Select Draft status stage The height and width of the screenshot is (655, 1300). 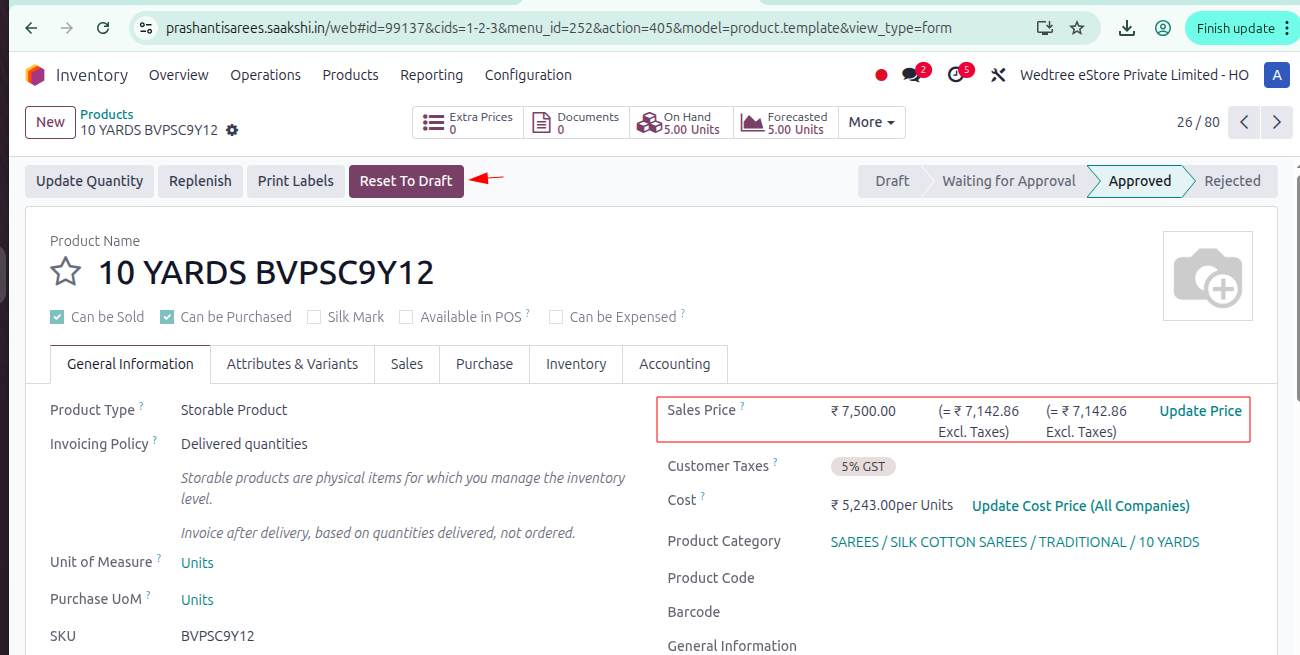(x=891, y=181)
